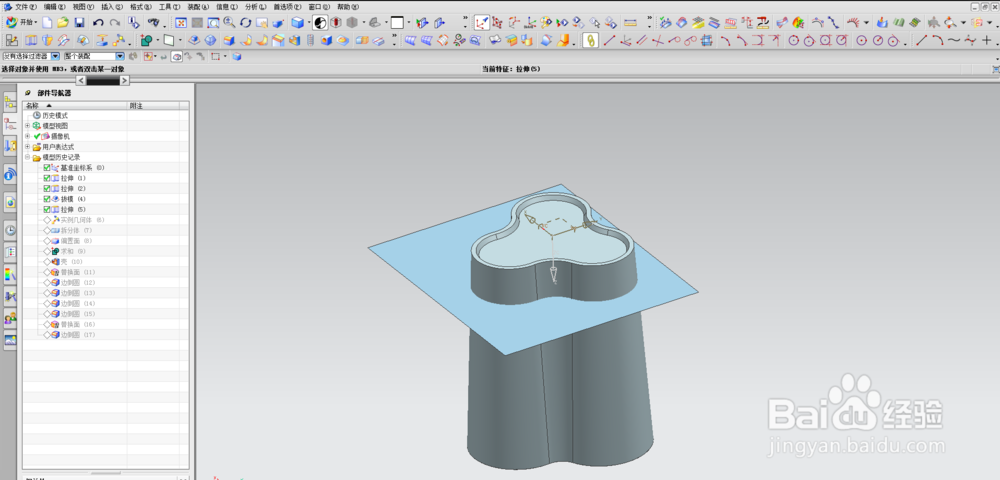Select the 边倒圆 (17) feature row
The height and width of the screenshot is (480, 1000).
[x=106, y=335]
